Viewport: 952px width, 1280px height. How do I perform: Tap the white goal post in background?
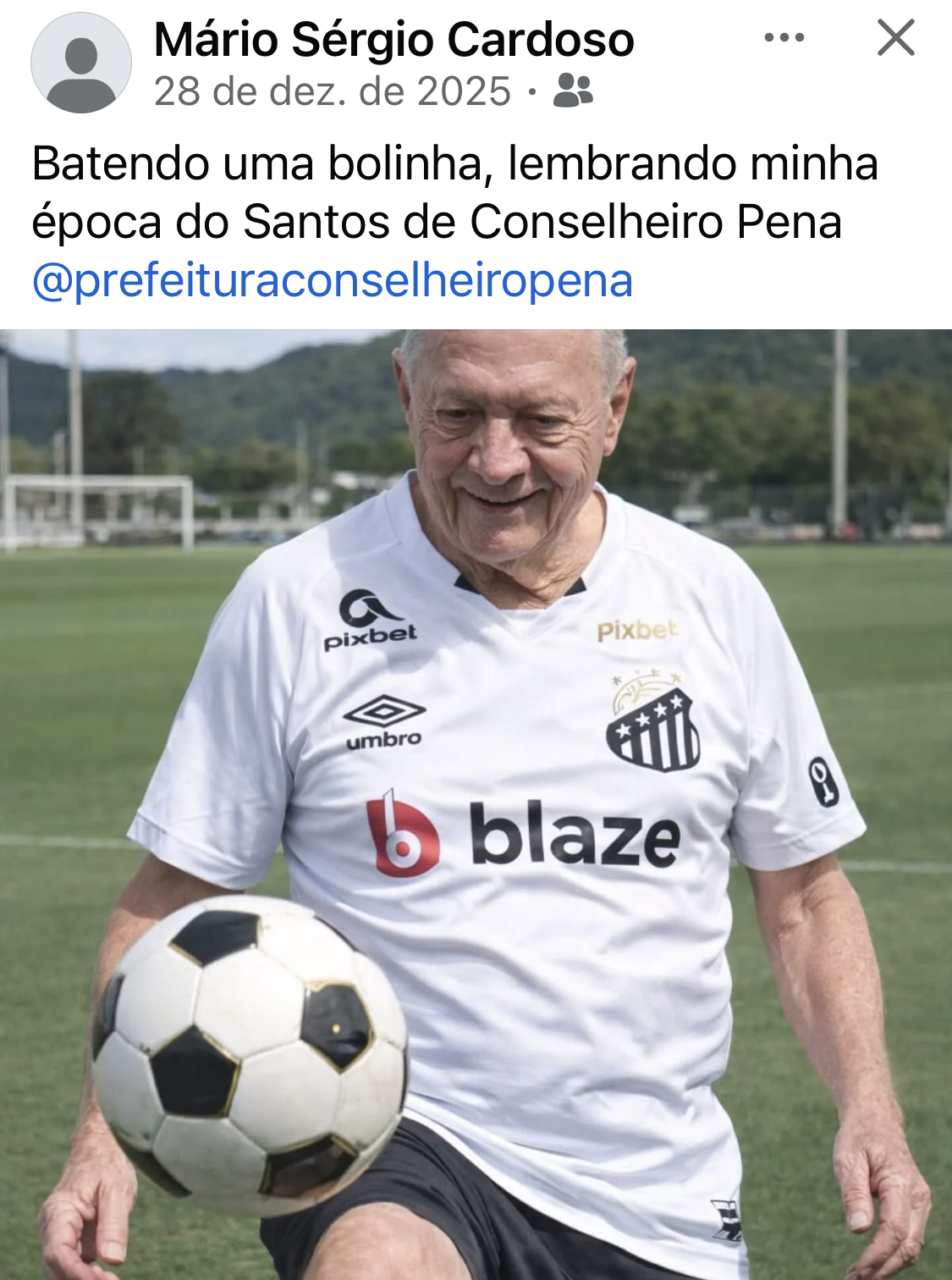(x=99, y=511)
